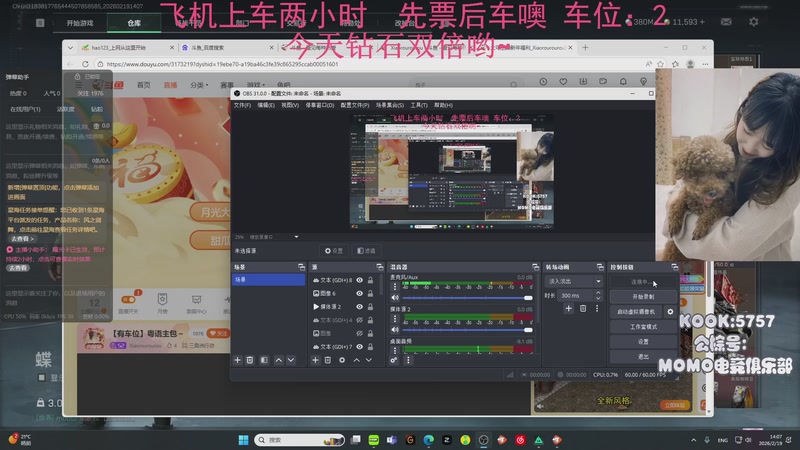Mute the 麦克风/Aux speaker icon
Screen dimensions: 800x450
click(x=395, y=297)
